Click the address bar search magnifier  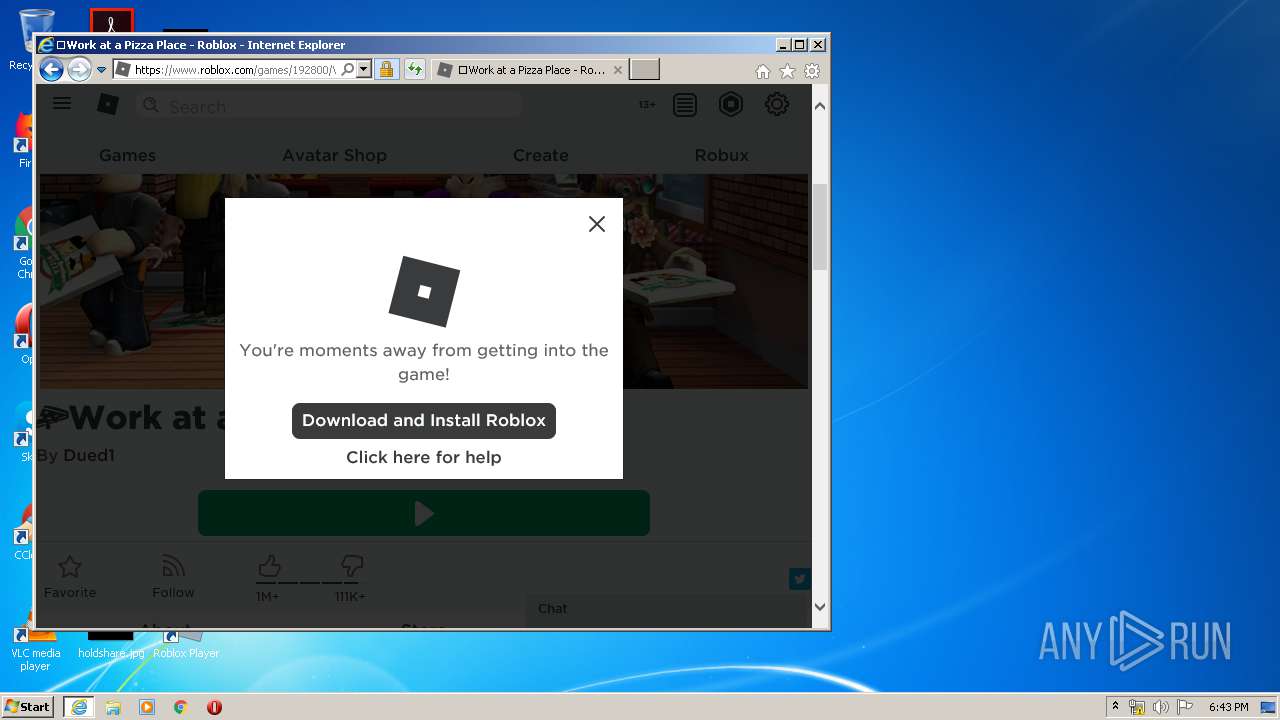tap(347, 70)
